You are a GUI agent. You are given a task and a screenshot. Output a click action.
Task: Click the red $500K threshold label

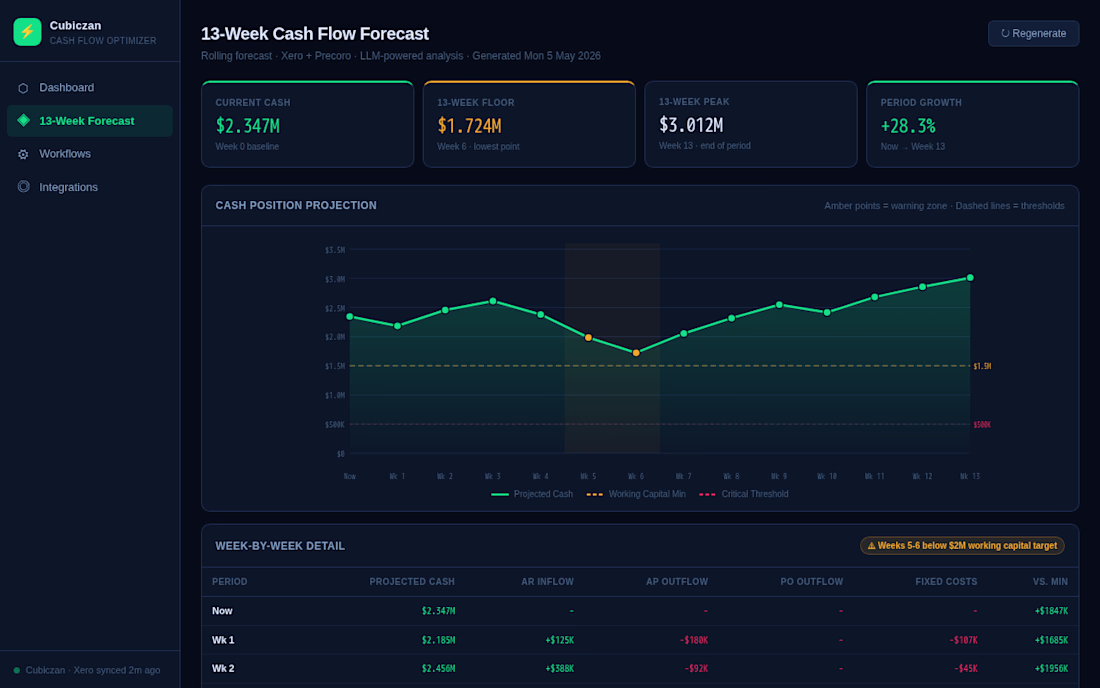pyautogui.click(x=982, y=425)
